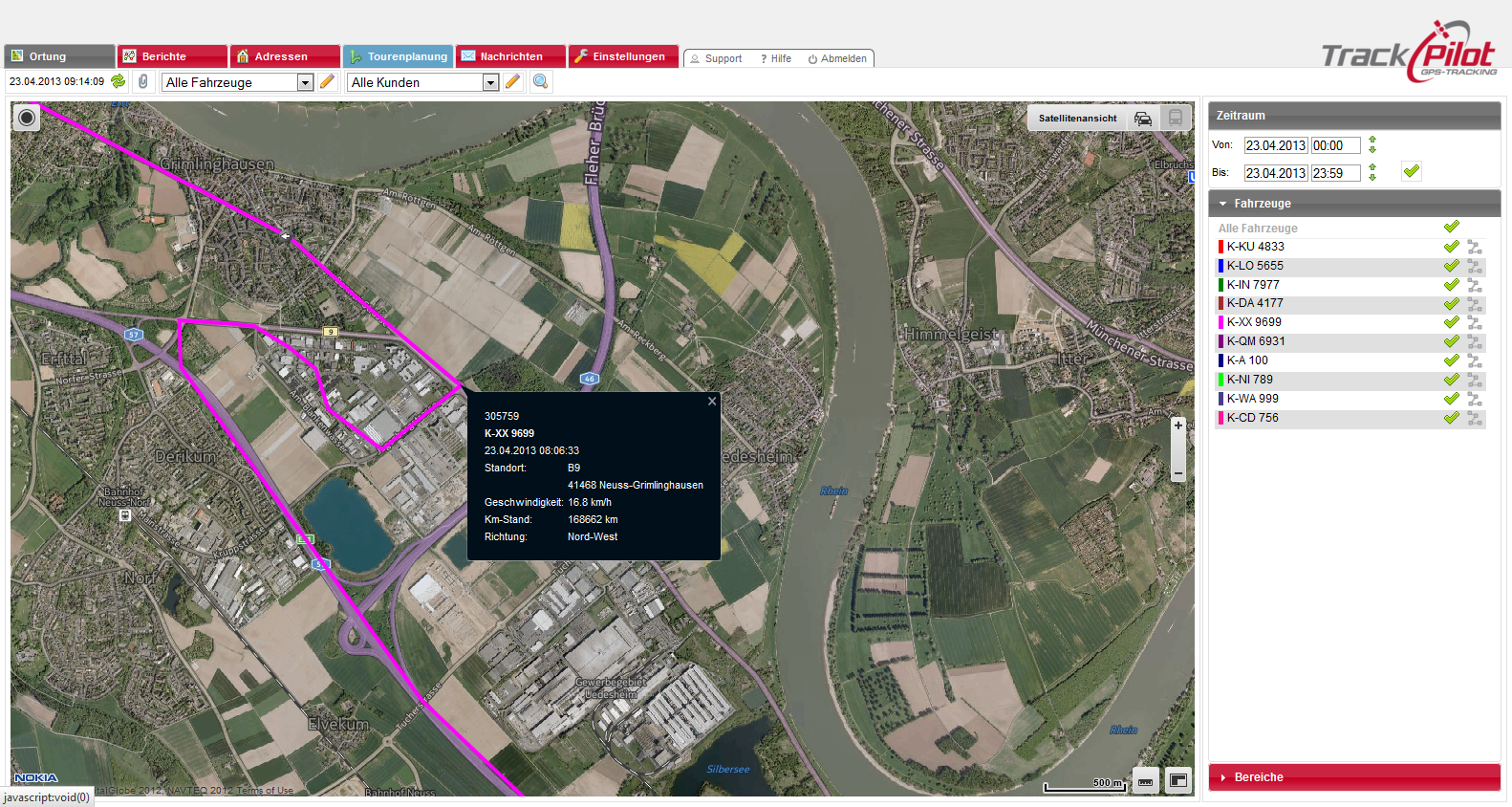Image resolution: width=1512 pixels, height=807 pixels.
Task: Click the paperclip icon in toolbar
Action: tap(143, 82)
